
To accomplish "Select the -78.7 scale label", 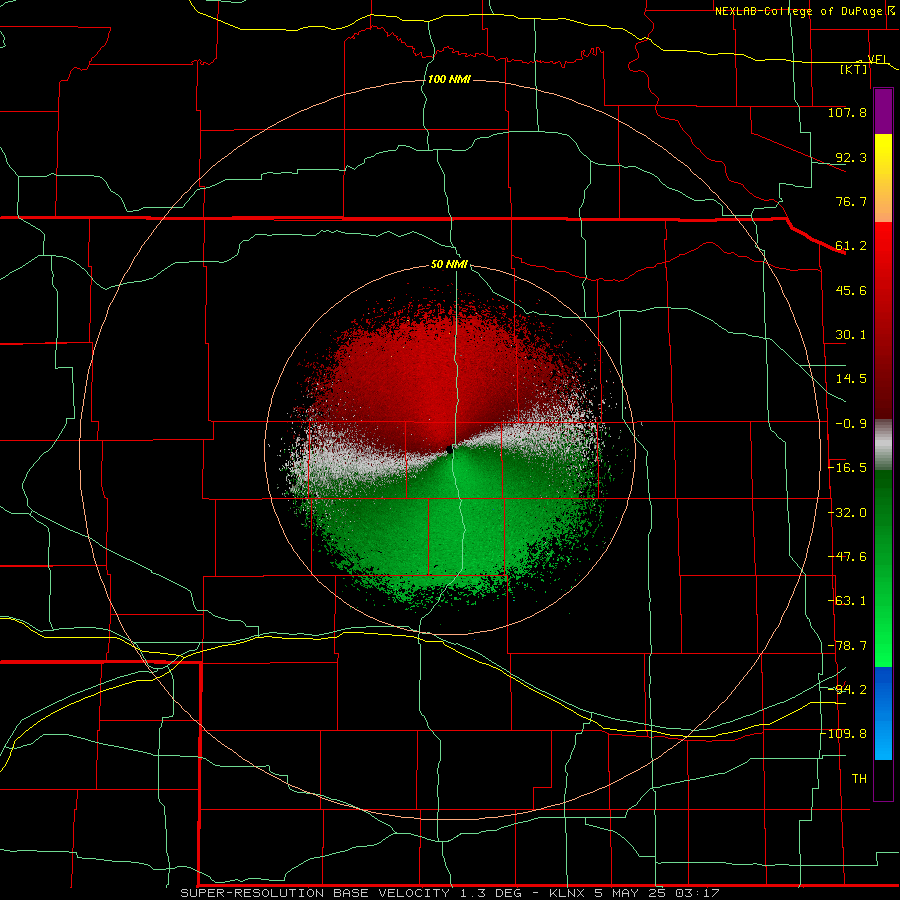I will pyautogui.click(x=847, y=646).
